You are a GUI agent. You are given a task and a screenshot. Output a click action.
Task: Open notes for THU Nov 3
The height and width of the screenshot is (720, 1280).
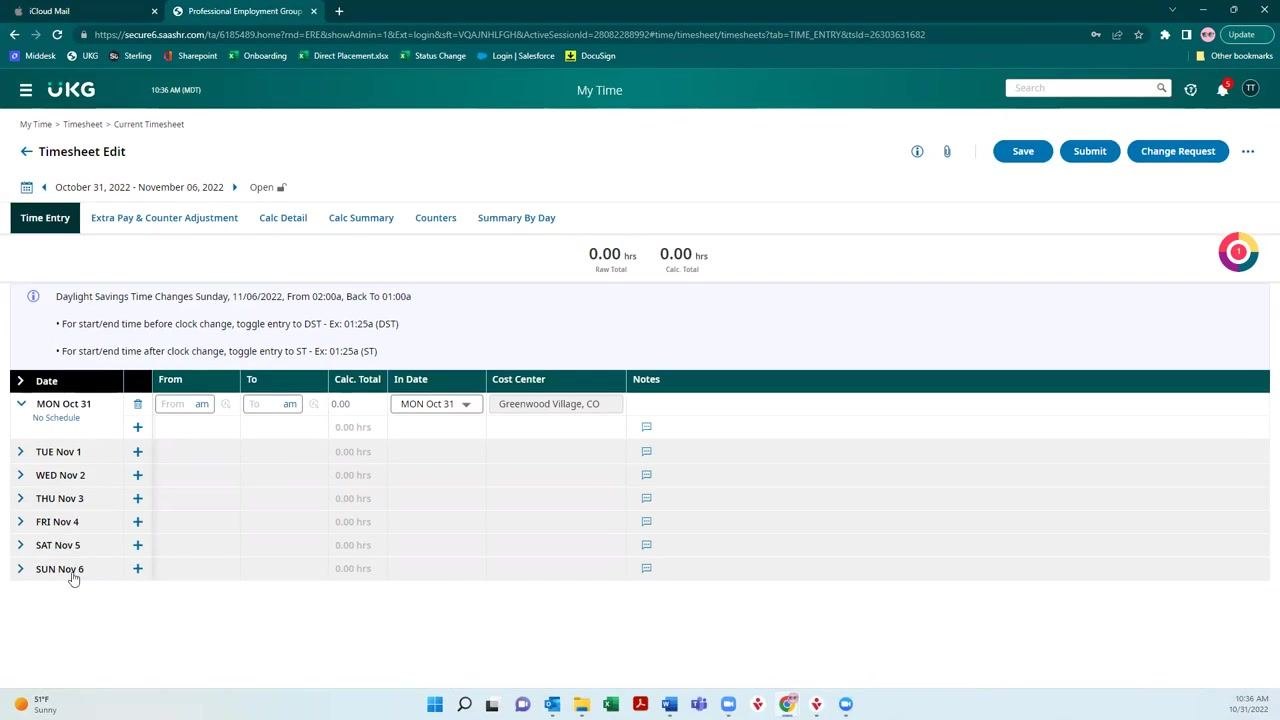646,498
